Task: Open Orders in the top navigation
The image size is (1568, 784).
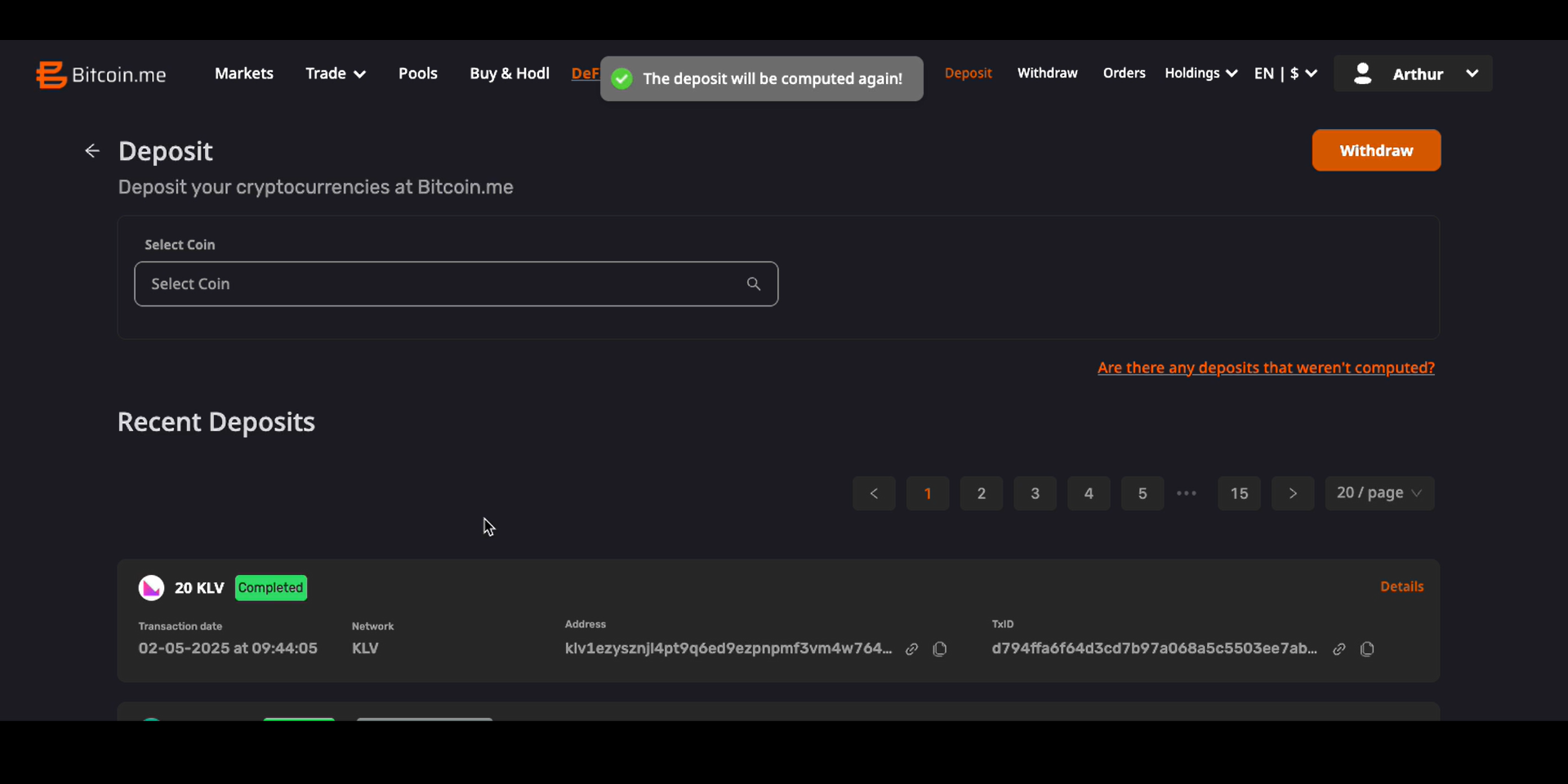Action: (1125, 73)
